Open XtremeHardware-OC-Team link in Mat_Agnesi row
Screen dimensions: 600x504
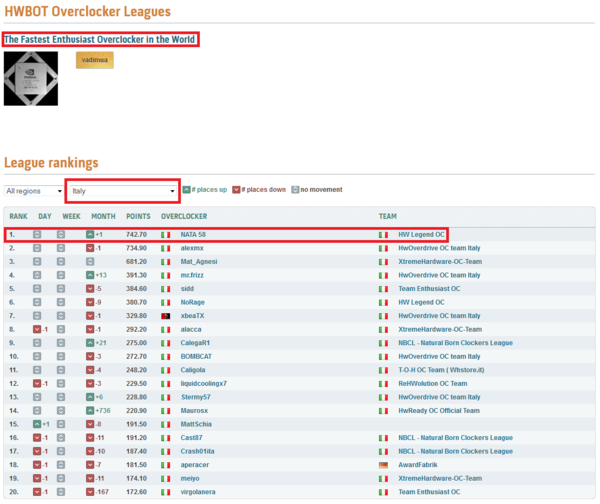tap(440, 262)
